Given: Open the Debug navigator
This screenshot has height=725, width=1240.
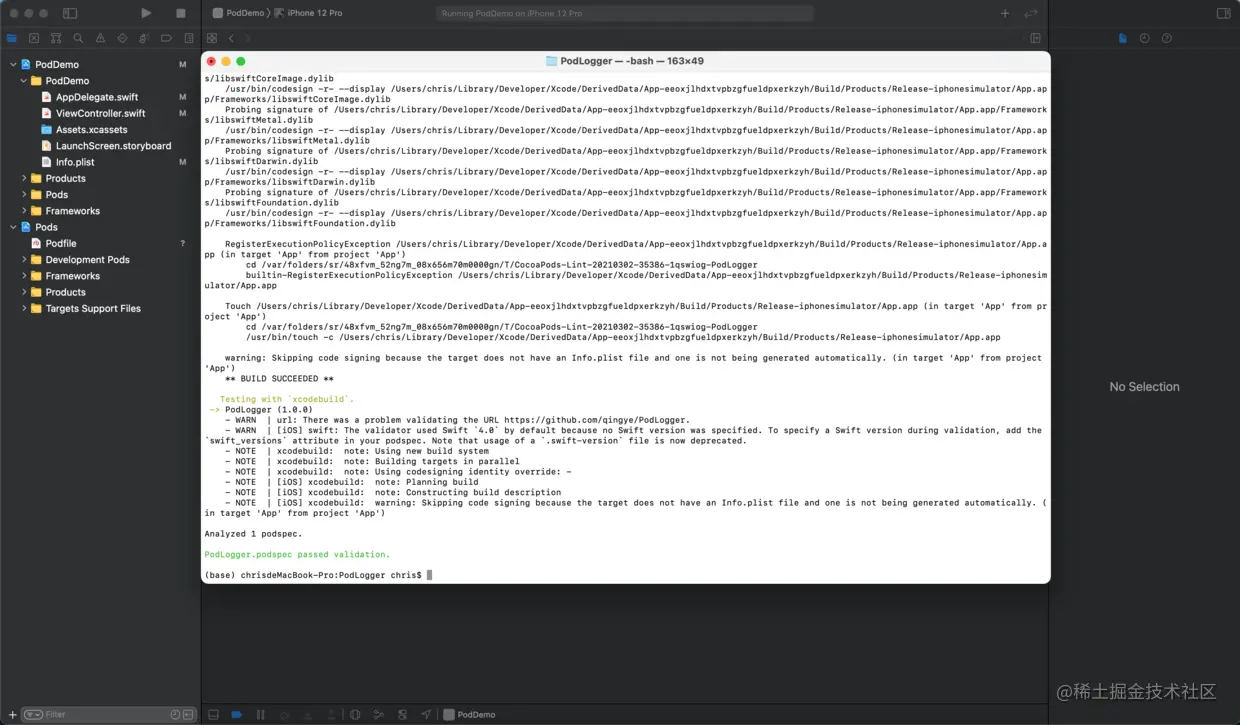Looking at the screenshot, I should pyautogui.click(x=144, y=38).
